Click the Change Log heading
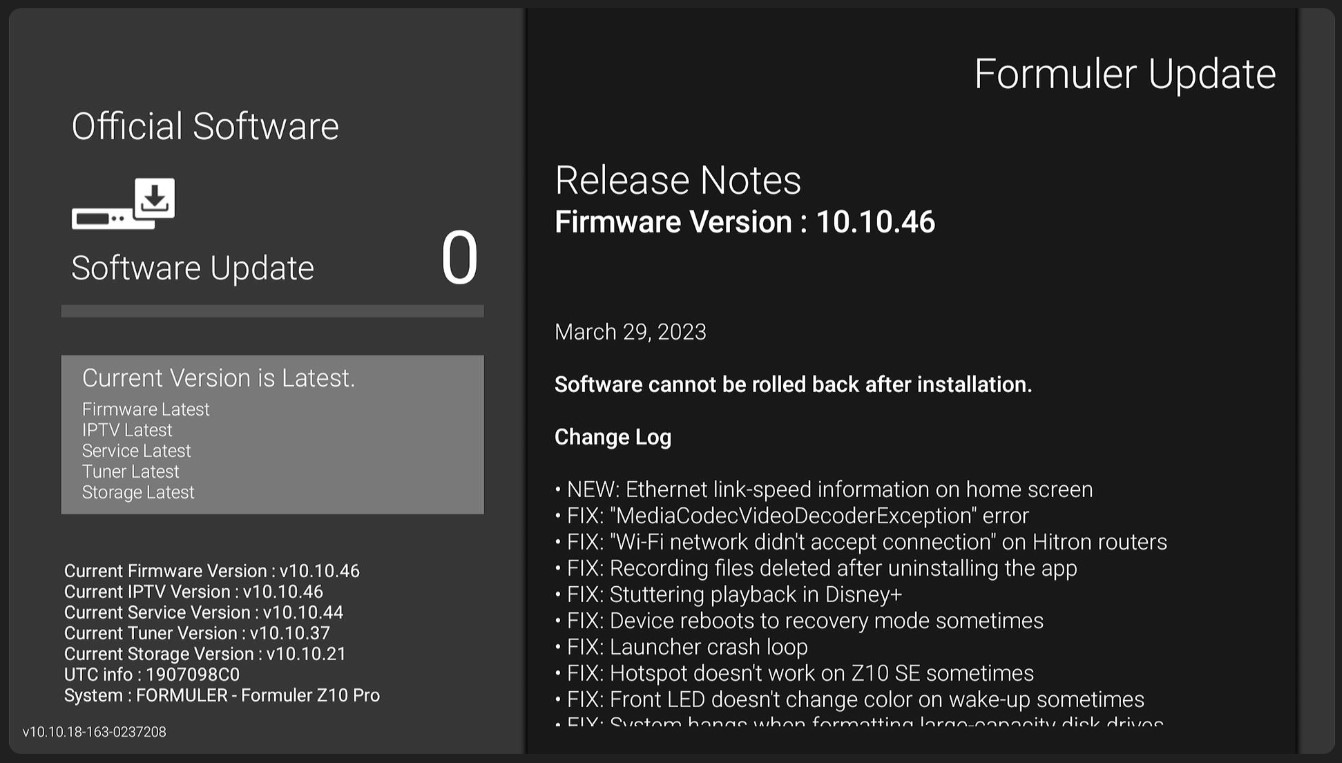 pos(613,437)
